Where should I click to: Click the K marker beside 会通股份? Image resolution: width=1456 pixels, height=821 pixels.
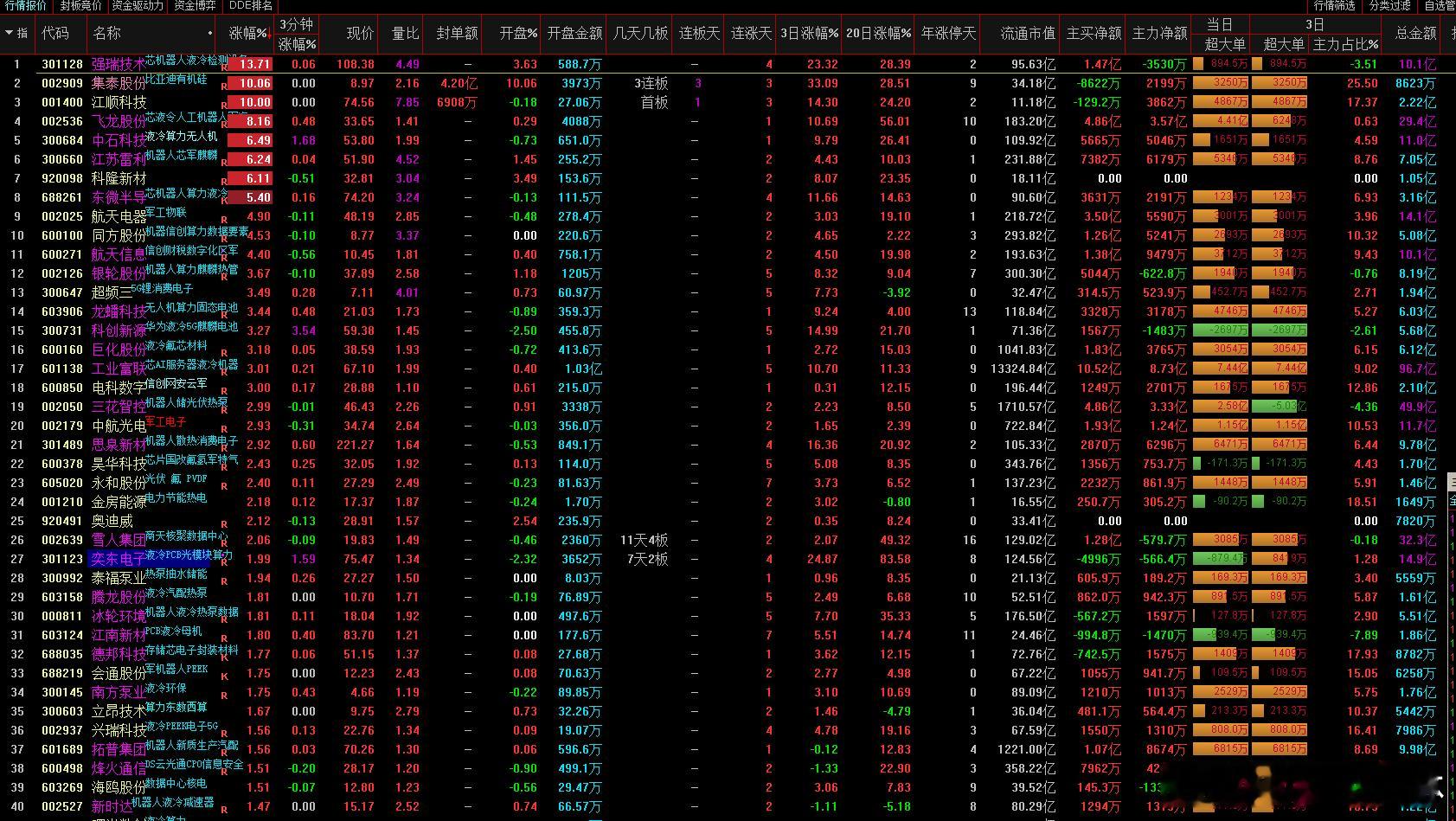click(x=224, y=676)
